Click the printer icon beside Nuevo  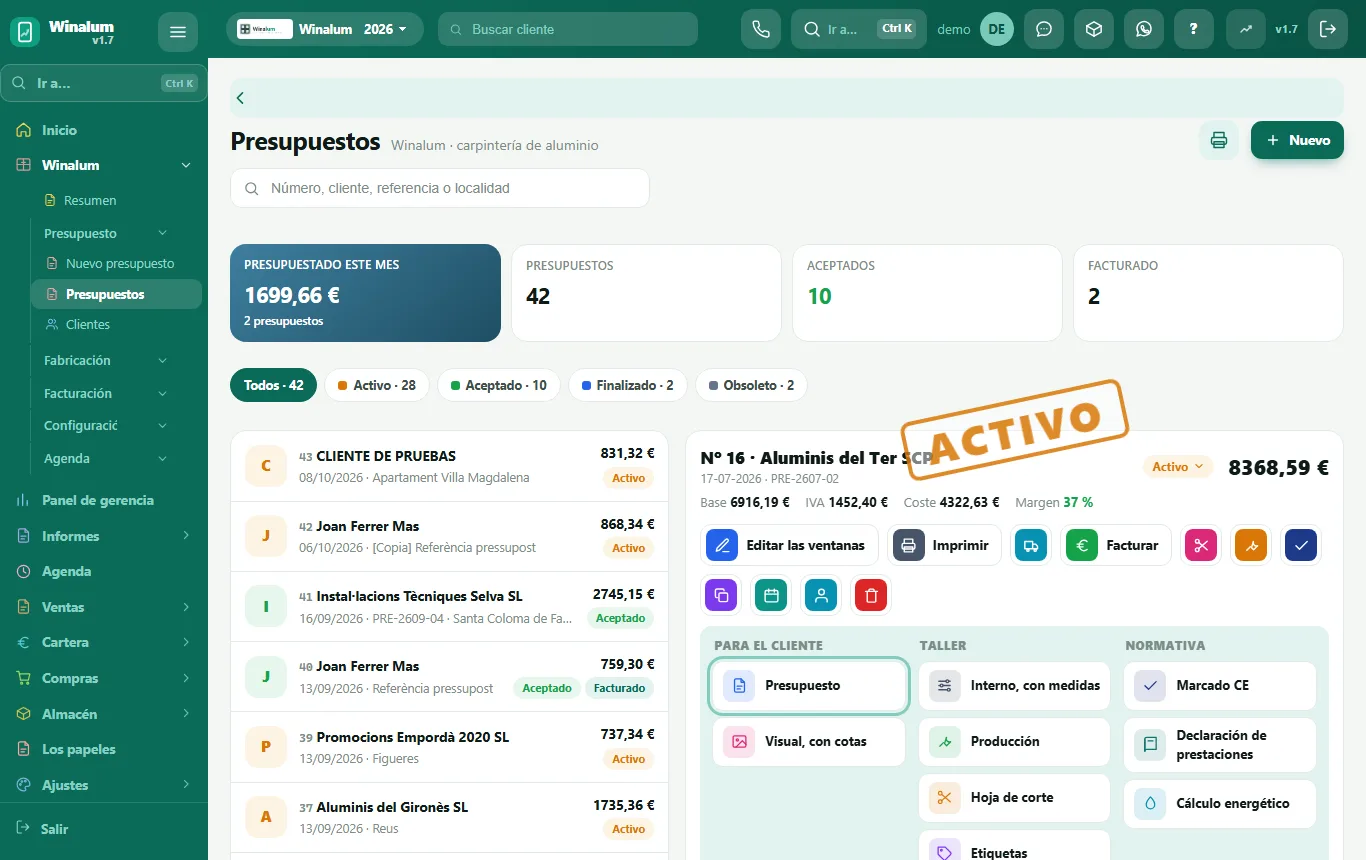coord(1219,140)
